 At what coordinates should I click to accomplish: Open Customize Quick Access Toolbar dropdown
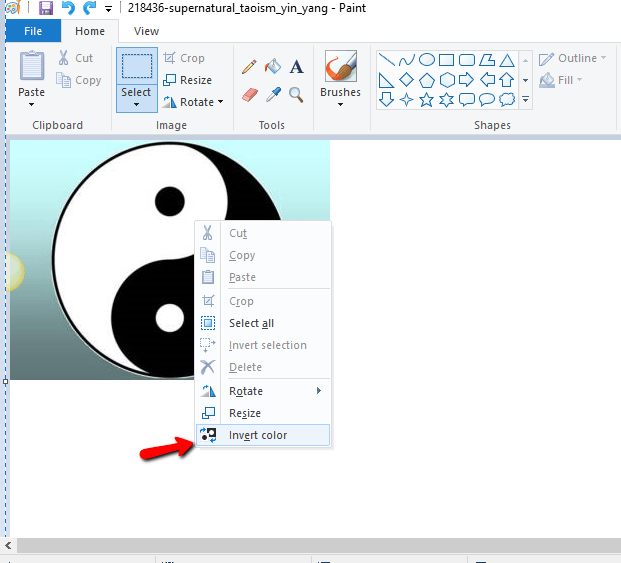tap(108, 9)
